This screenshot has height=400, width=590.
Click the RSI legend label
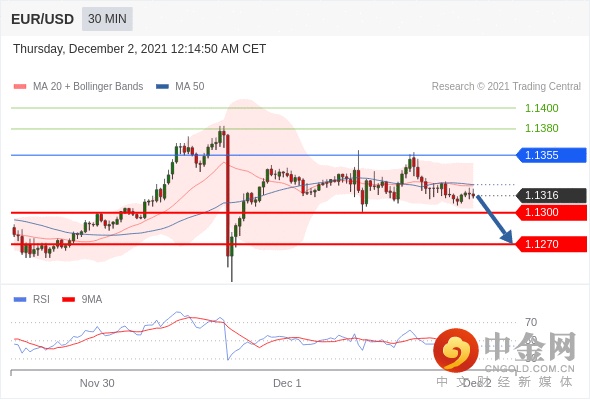click(41, 300)
